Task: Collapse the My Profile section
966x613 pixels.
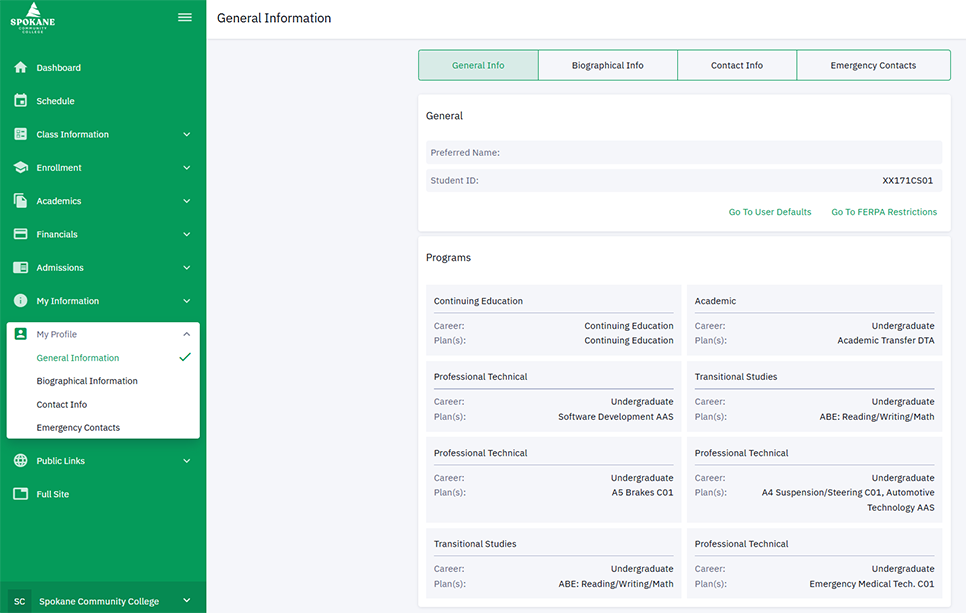Action: 186,333
